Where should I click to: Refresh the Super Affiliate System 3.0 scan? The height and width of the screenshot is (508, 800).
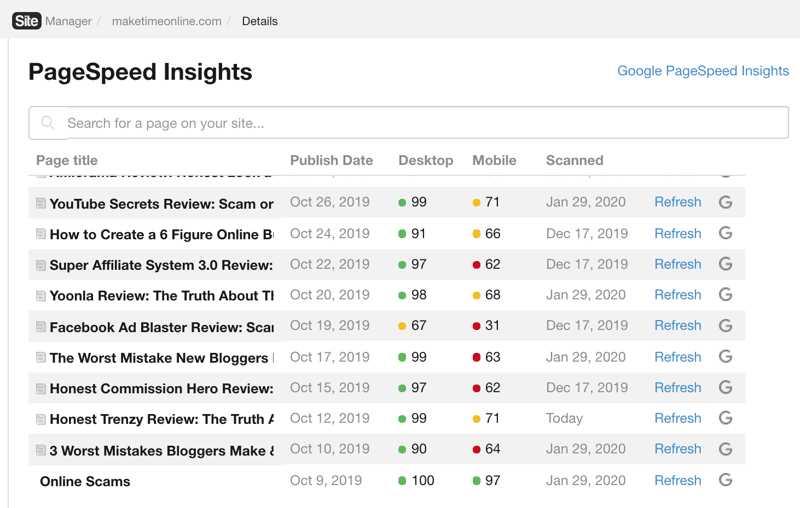678,264
